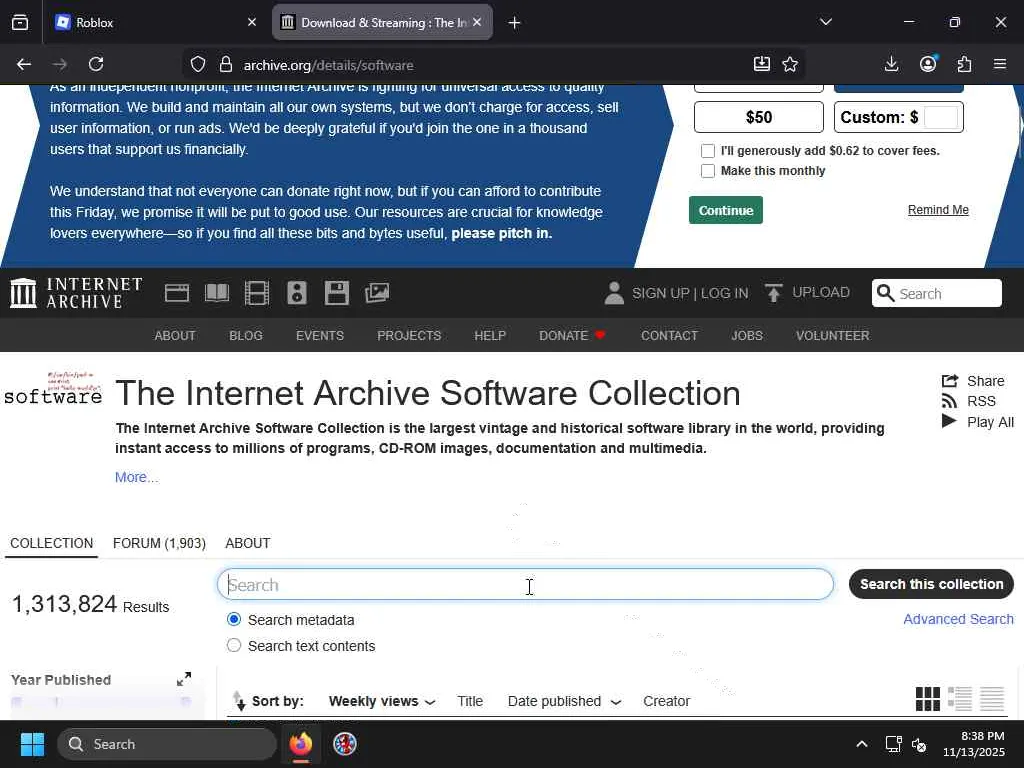Image resolution: width=1024 pixels, height=768 pixels.
Task: Click the install-app icon in address bar
Action: pyautogui.click(x=761, y=64)
